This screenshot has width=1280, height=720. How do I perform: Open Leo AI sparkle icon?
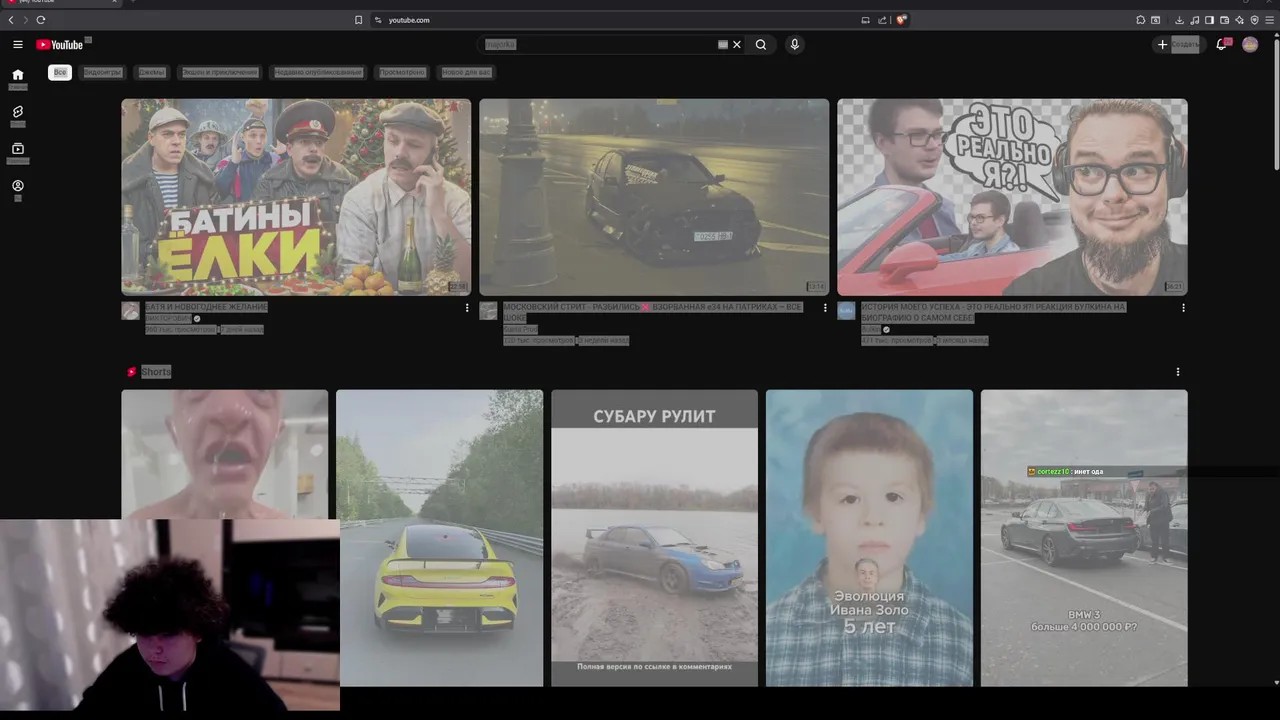pos(1239,20)
